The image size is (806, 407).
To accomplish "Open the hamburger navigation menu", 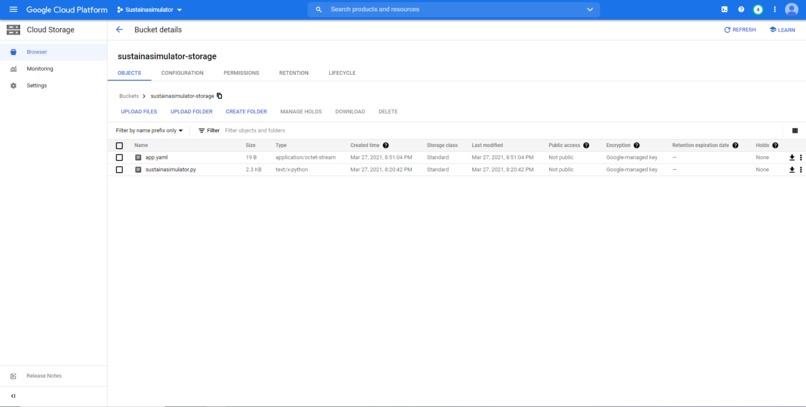I will [x=13, y=9].
